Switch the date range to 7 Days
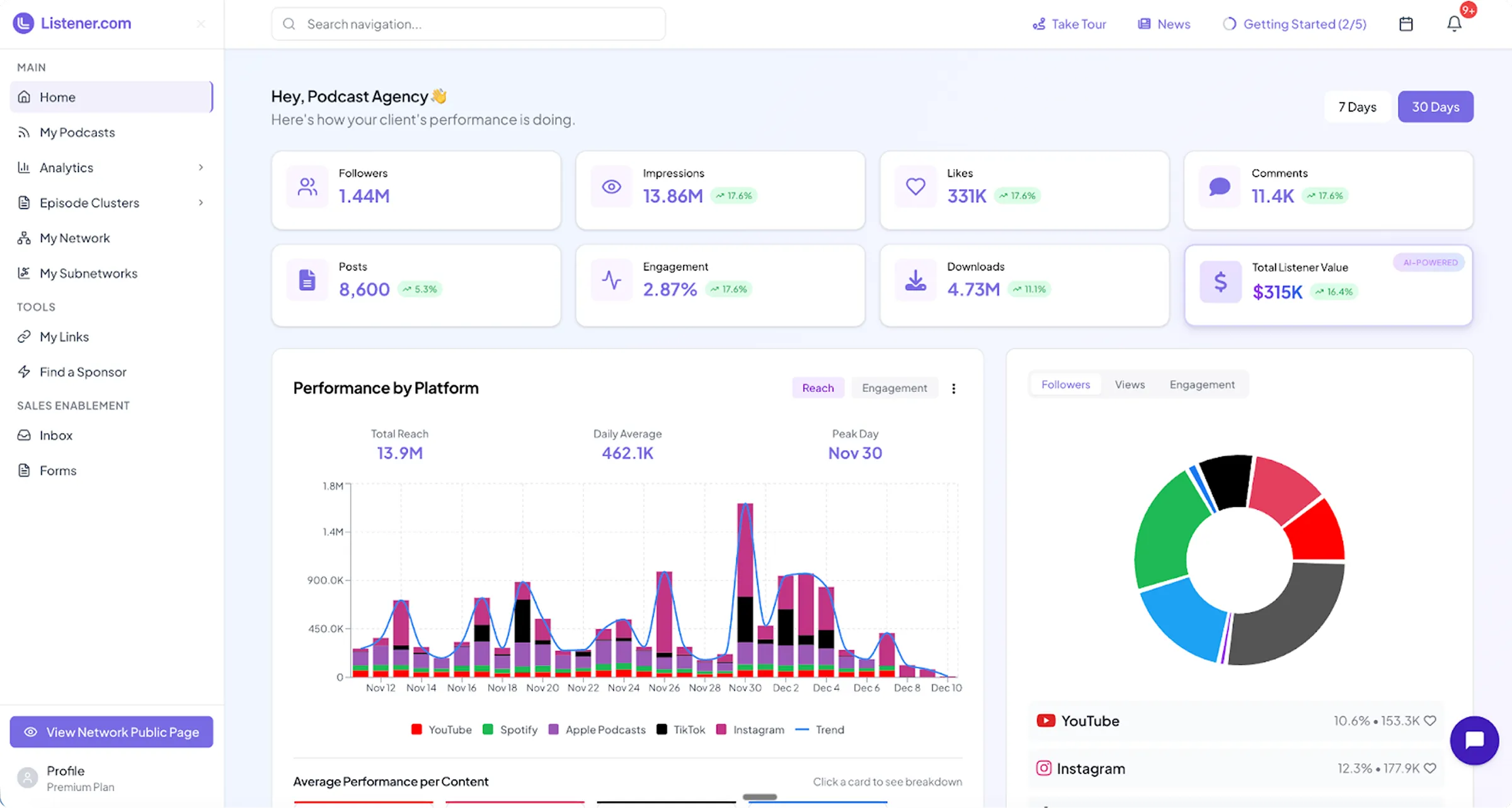 1358,107
